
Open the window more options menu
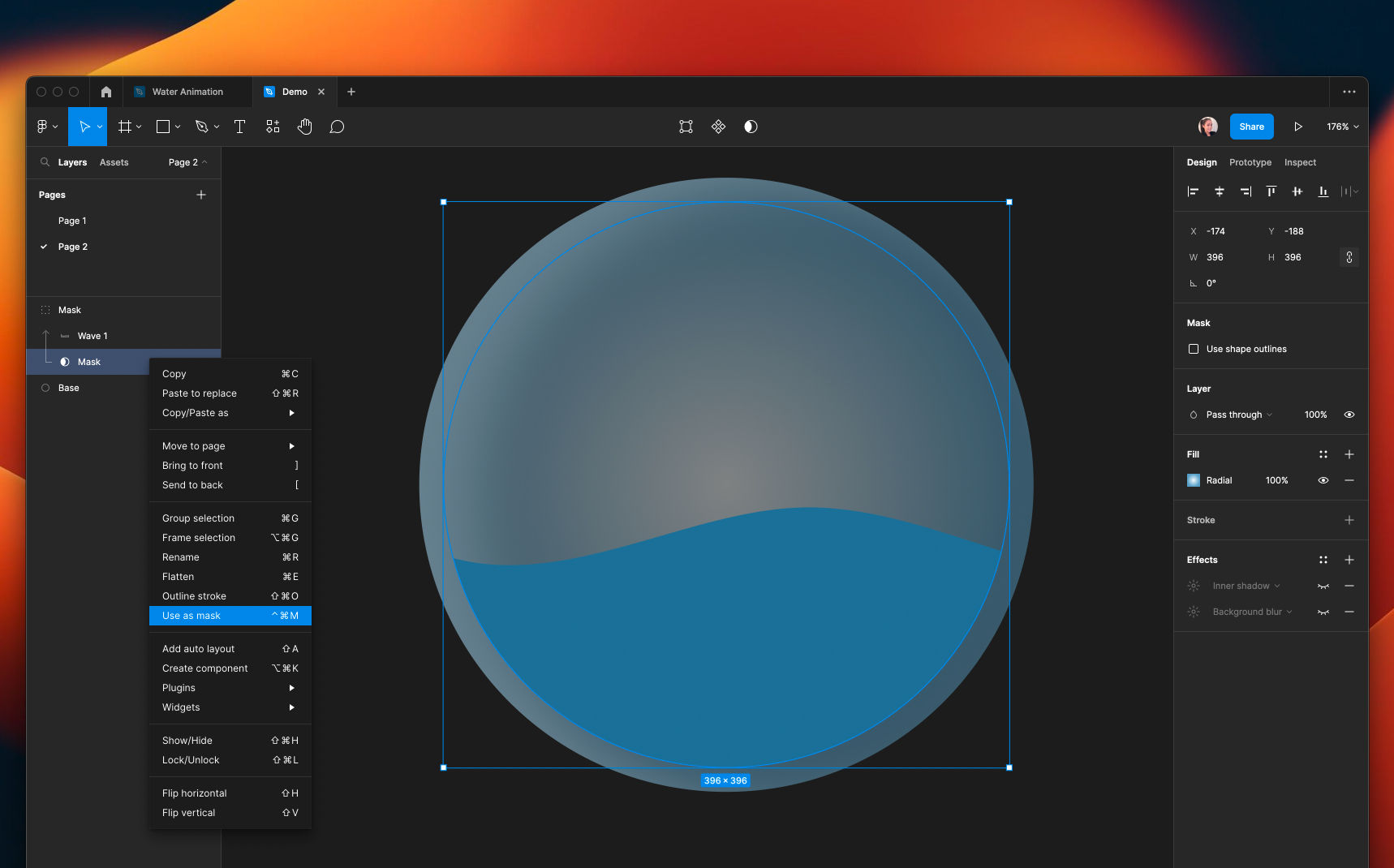click(1349, 92)
